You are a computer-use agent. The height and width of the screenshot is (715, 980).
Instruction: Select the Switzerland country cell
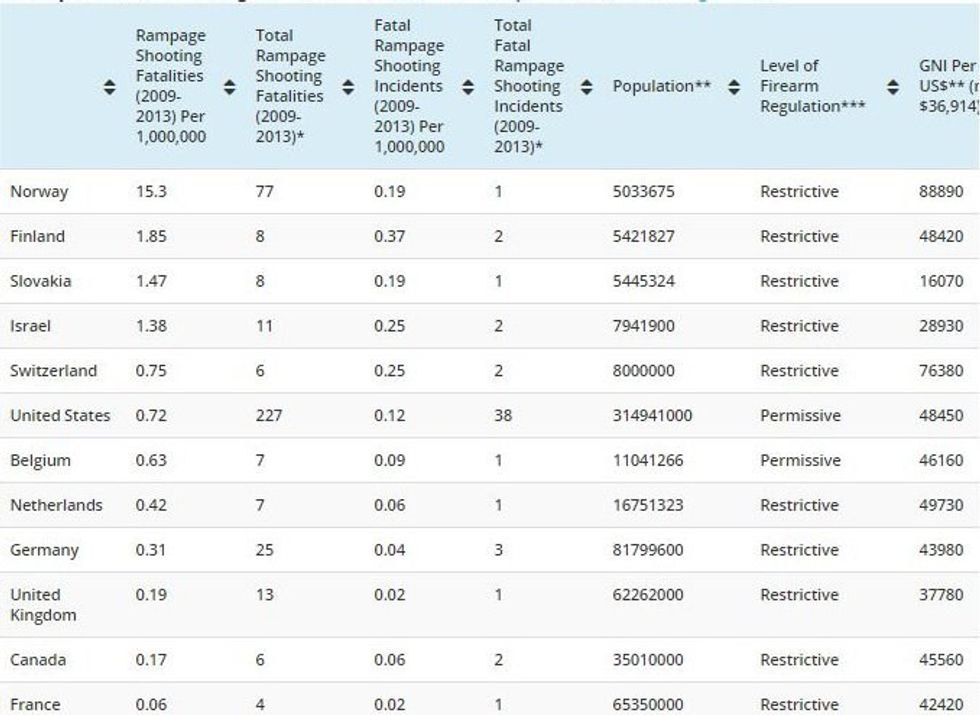pos(54,370)
